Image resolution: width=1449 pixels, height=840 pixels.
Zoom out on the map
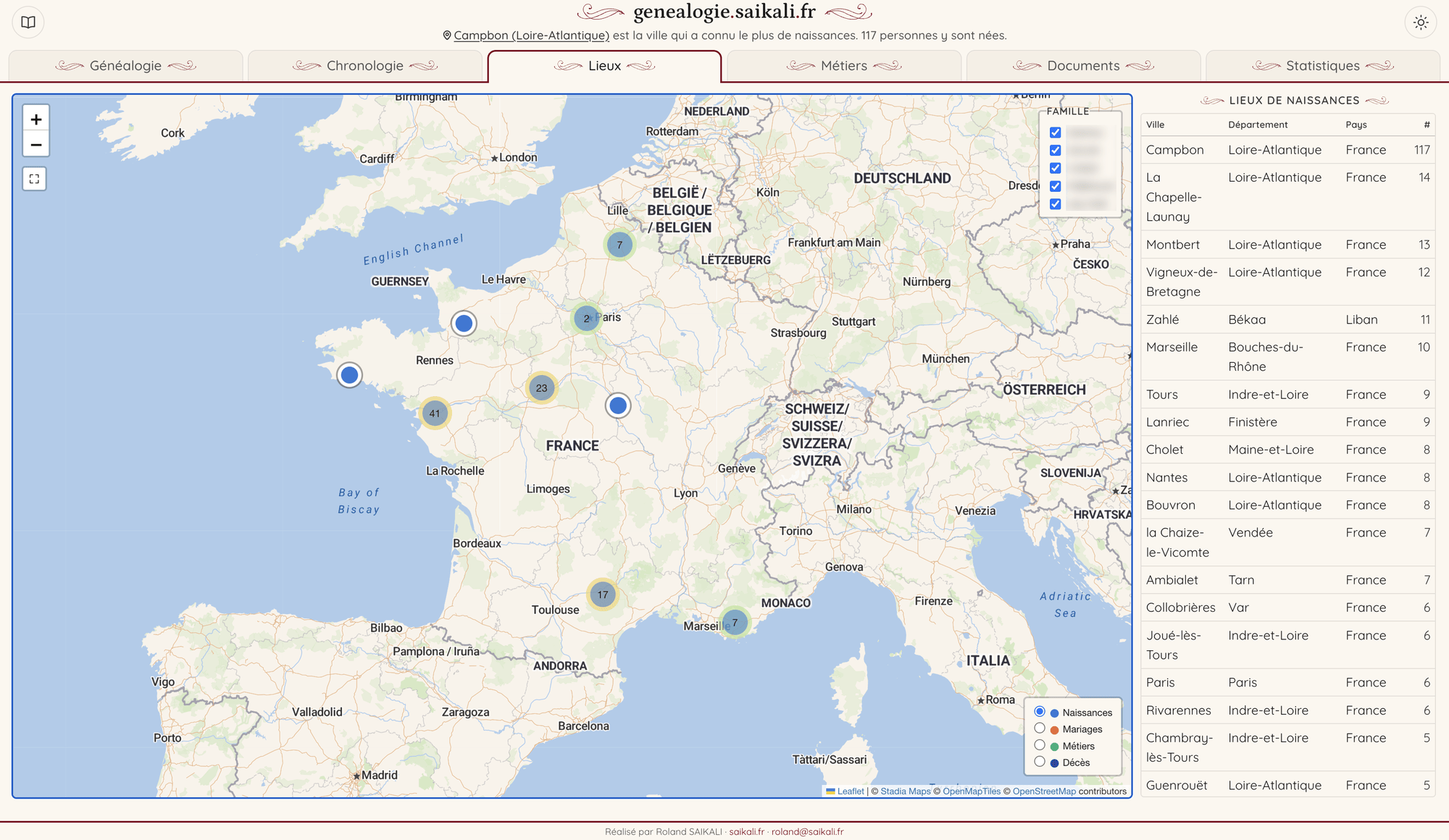[x=36, y=145]
